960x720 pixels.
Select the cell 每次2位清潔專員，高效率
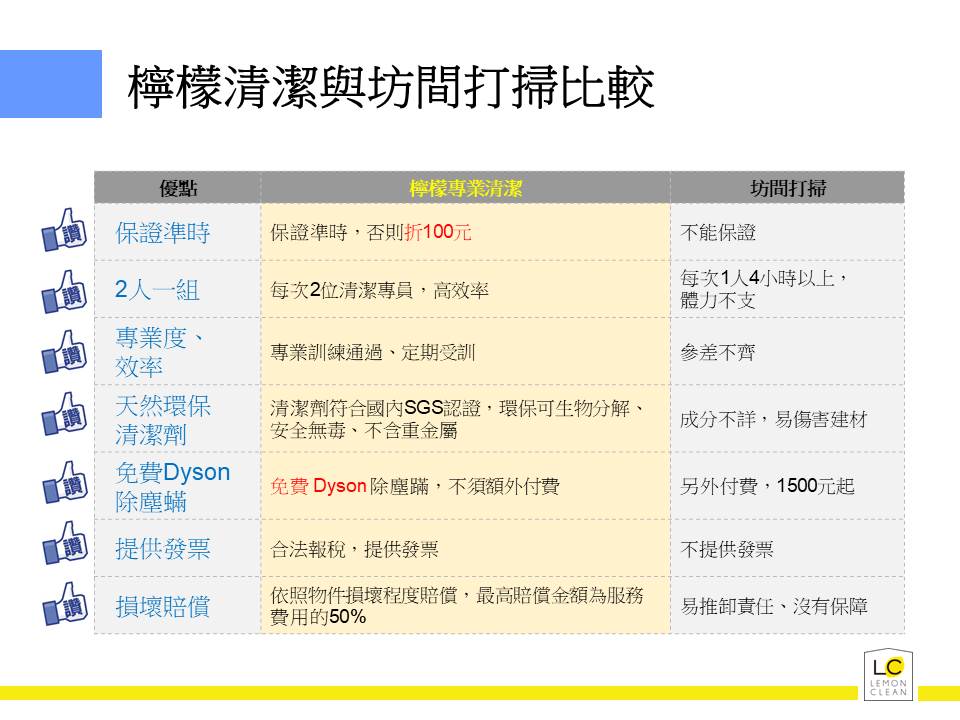point(380,291)
